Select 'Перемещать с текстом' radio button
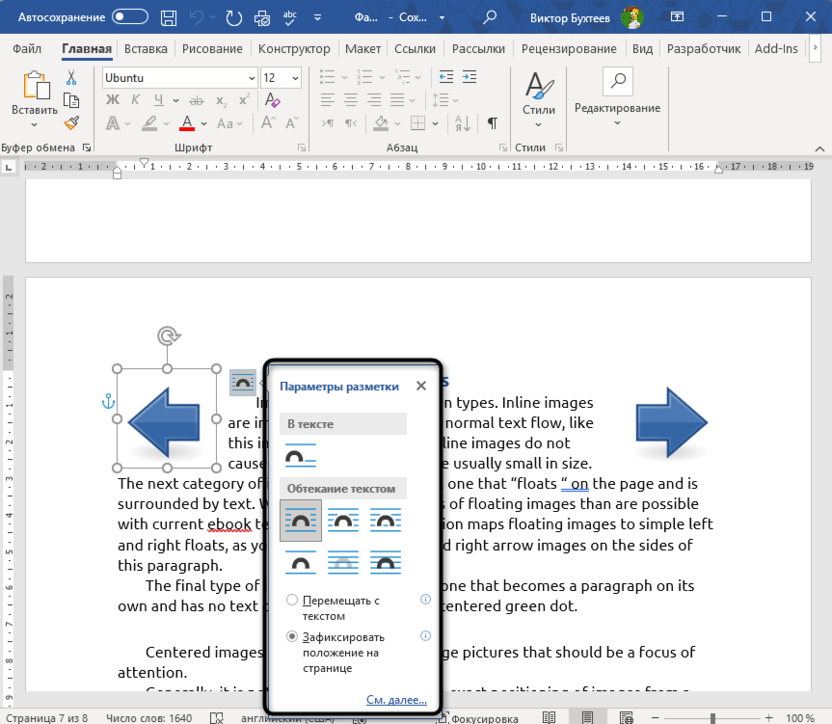The height and width of the screenshot is (724, 832). [292, 600]
